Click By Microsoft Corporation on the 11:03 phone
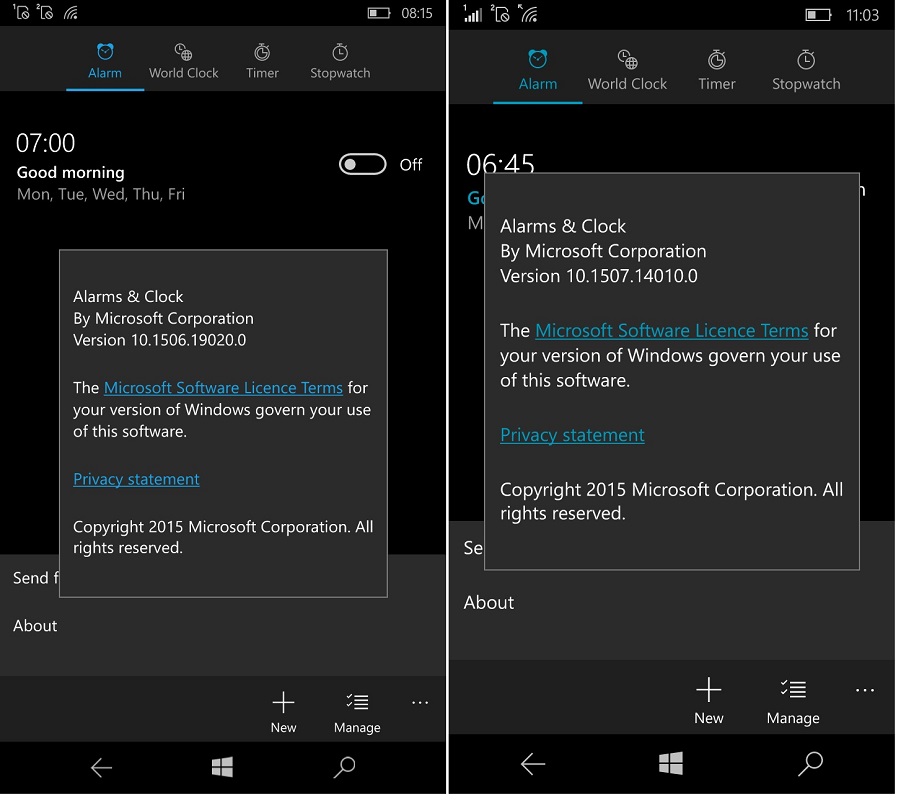 pos(603,251)
